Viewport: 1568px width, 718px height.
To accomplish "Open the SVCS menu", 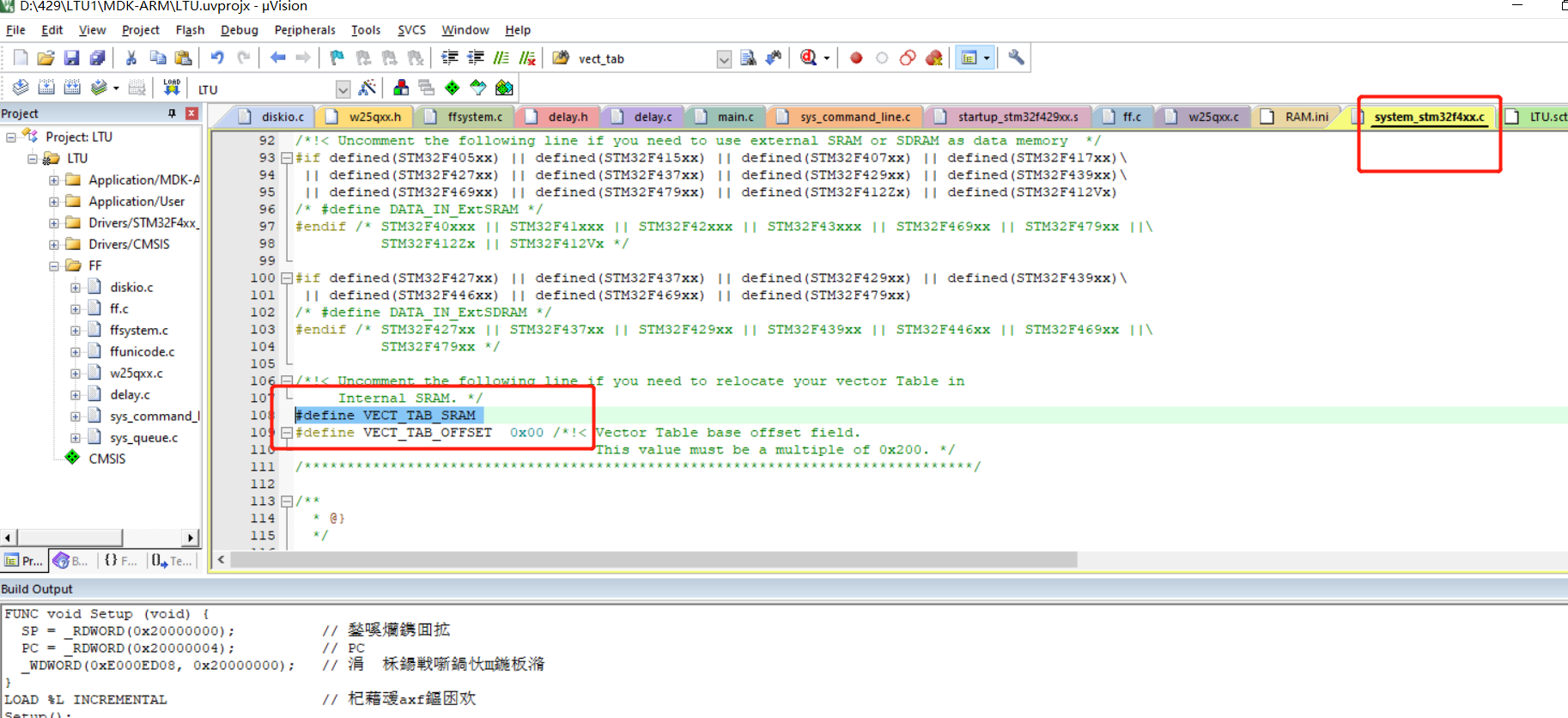I will click(411, 30).
